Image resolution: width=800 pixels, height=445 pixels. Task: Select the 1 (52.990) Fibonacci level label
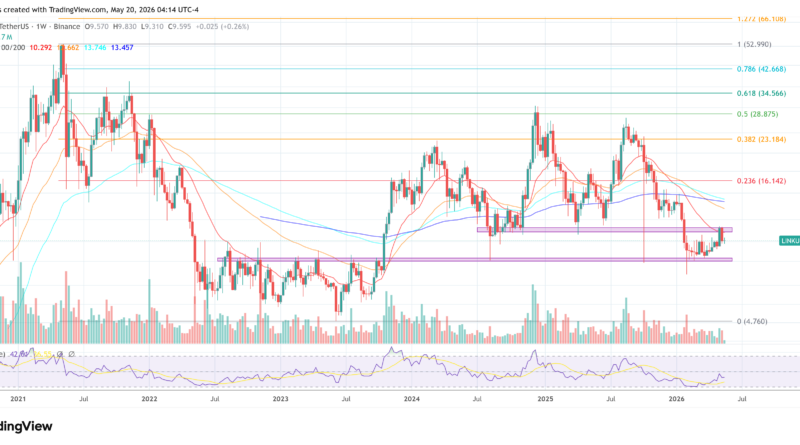pyautogui.click(x=754, y=44)
